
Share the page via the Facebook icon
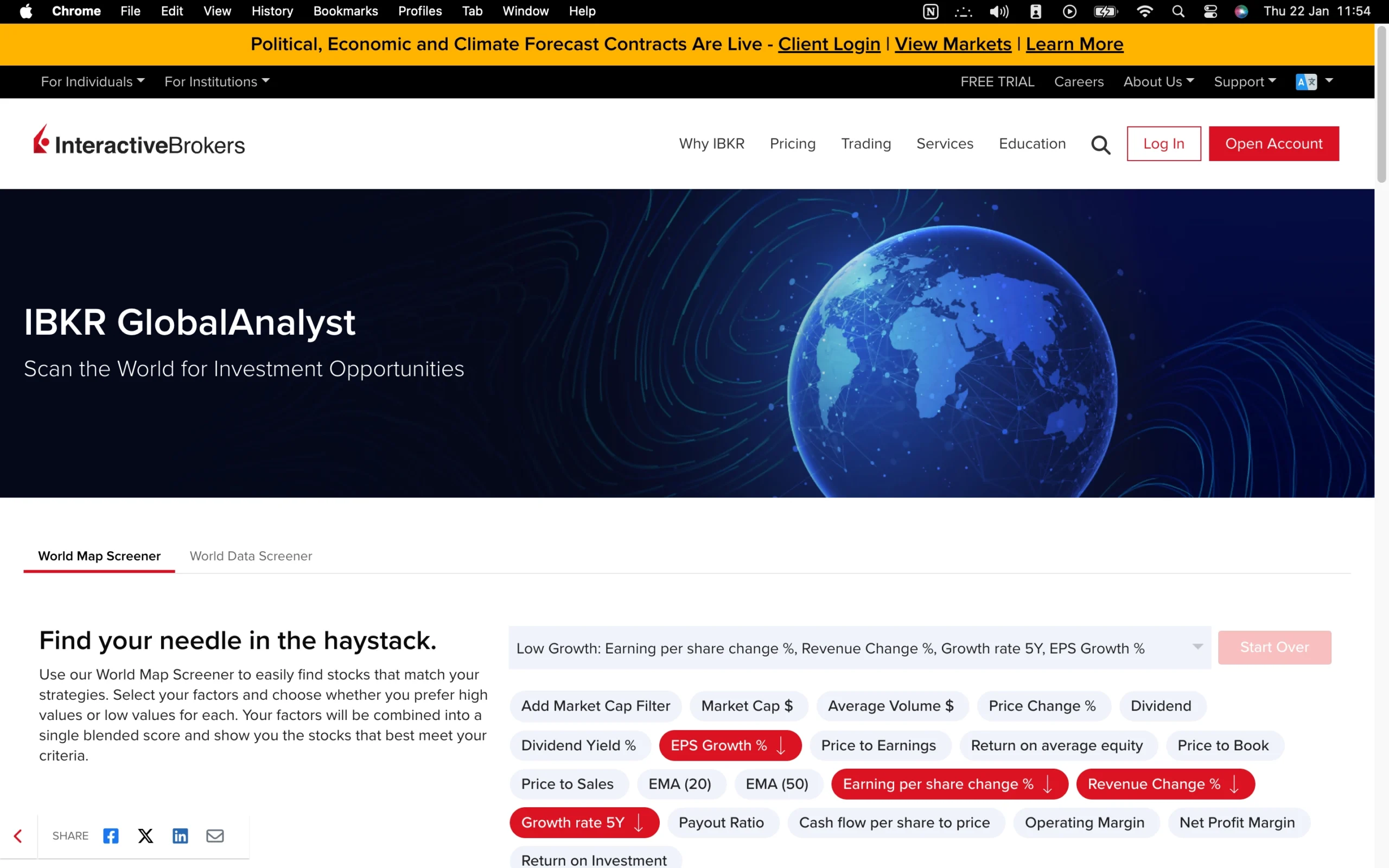(110, 836)
